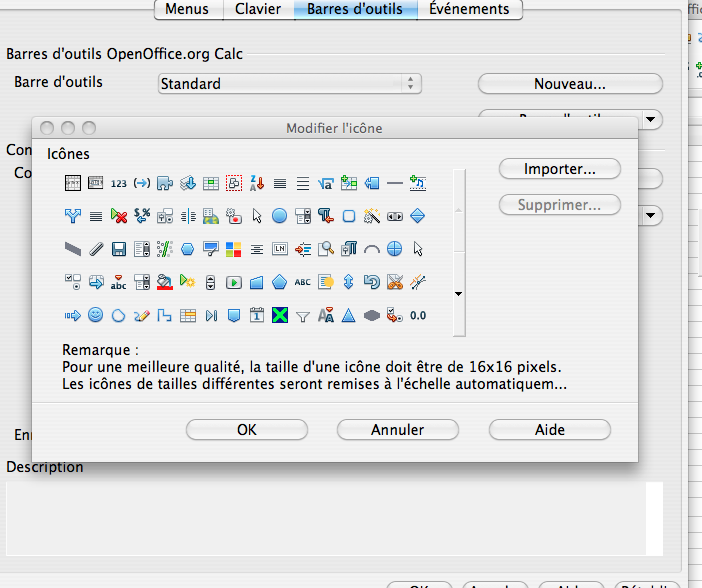Pick the Z-A descending sort icon
Screen dimensions: 702x588
coord(257,183)
